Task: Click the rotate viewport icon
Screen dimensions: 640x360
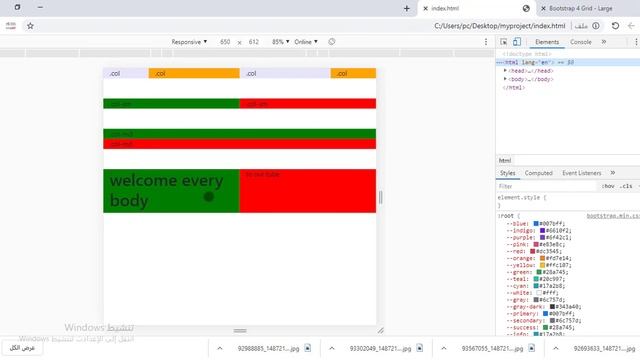Action: [x=332, y=42]
